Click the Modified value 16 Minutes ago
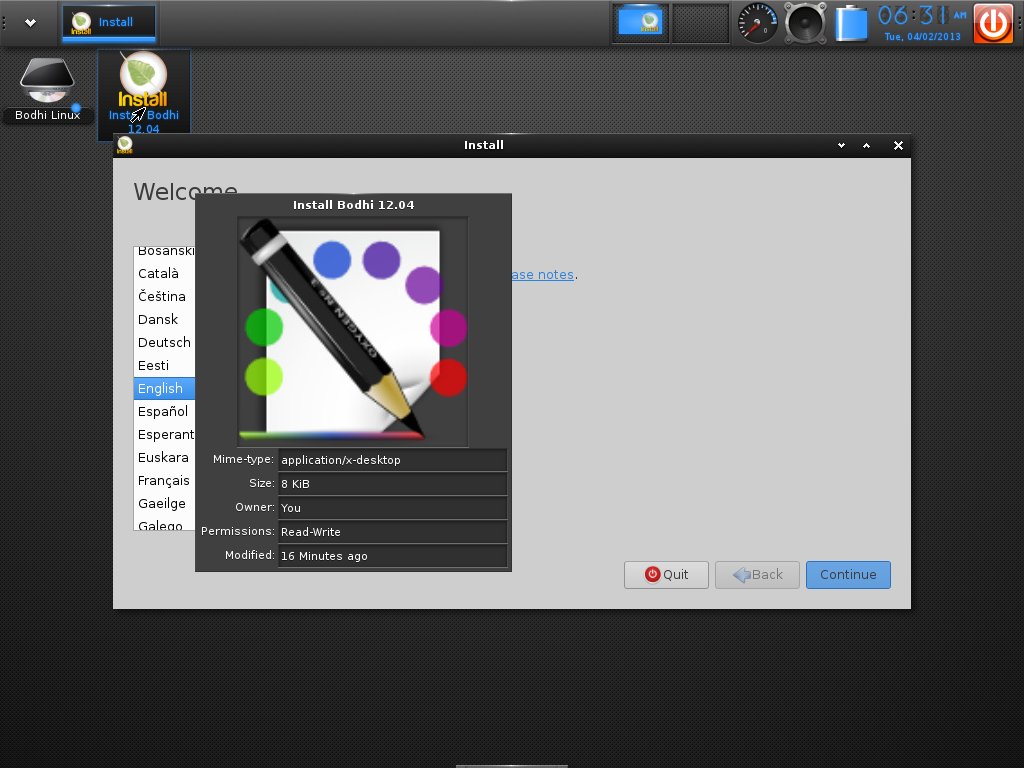The height and width of the screenshot is (768, 1024). click(392, 556)
